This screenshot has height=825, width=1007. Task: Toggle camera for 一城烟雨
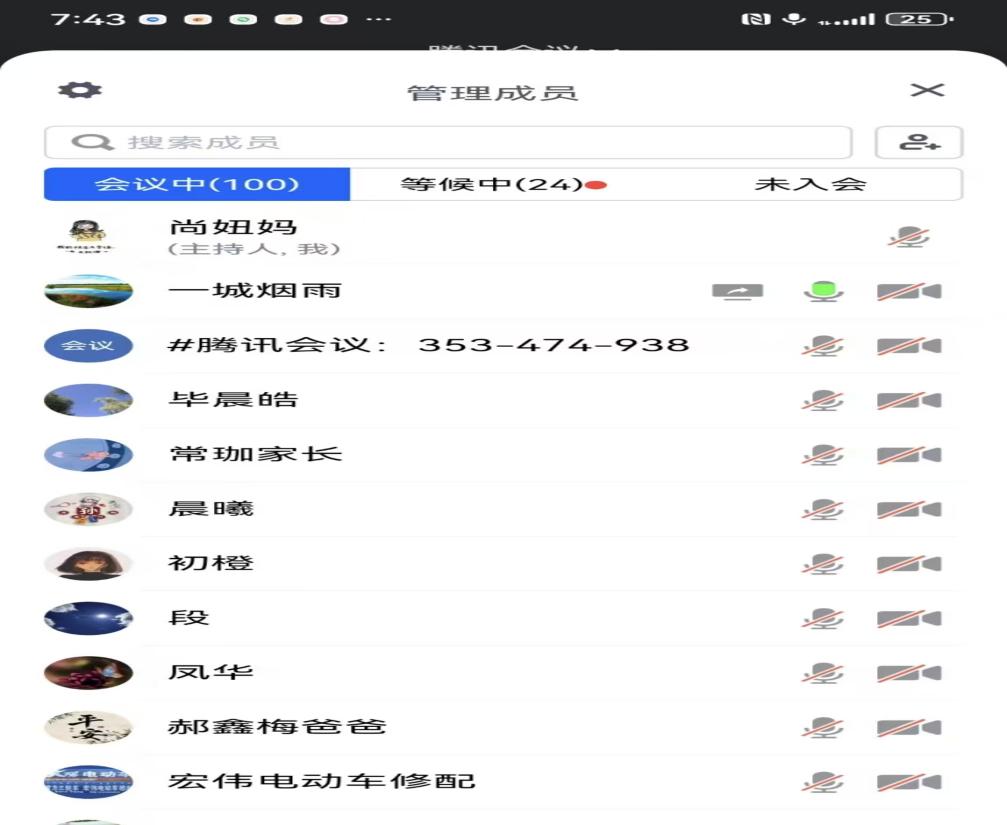[909, 292]
